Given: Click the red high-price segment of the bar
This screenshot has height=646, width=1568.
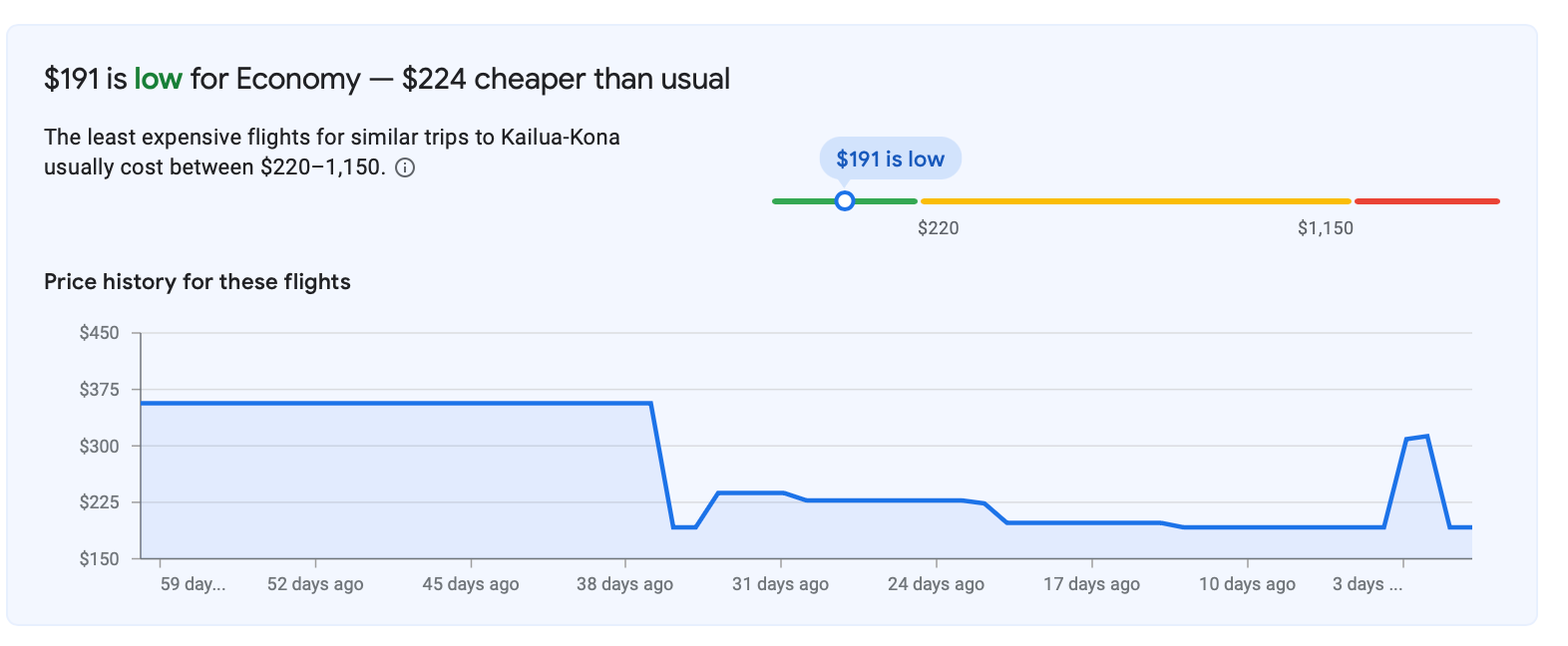Looking at the screenshot, I should [1426, 201].
